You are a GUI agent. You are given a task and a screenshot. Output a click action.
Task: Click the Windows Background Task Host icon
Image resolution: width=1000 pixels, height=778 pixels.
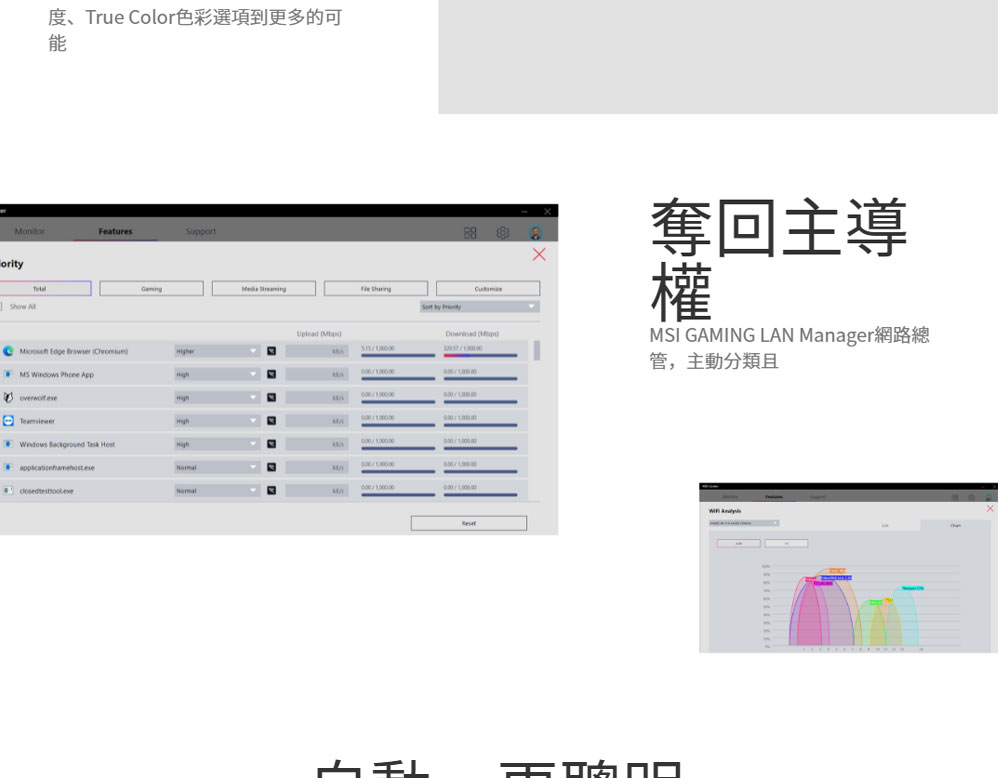(8, 444)
